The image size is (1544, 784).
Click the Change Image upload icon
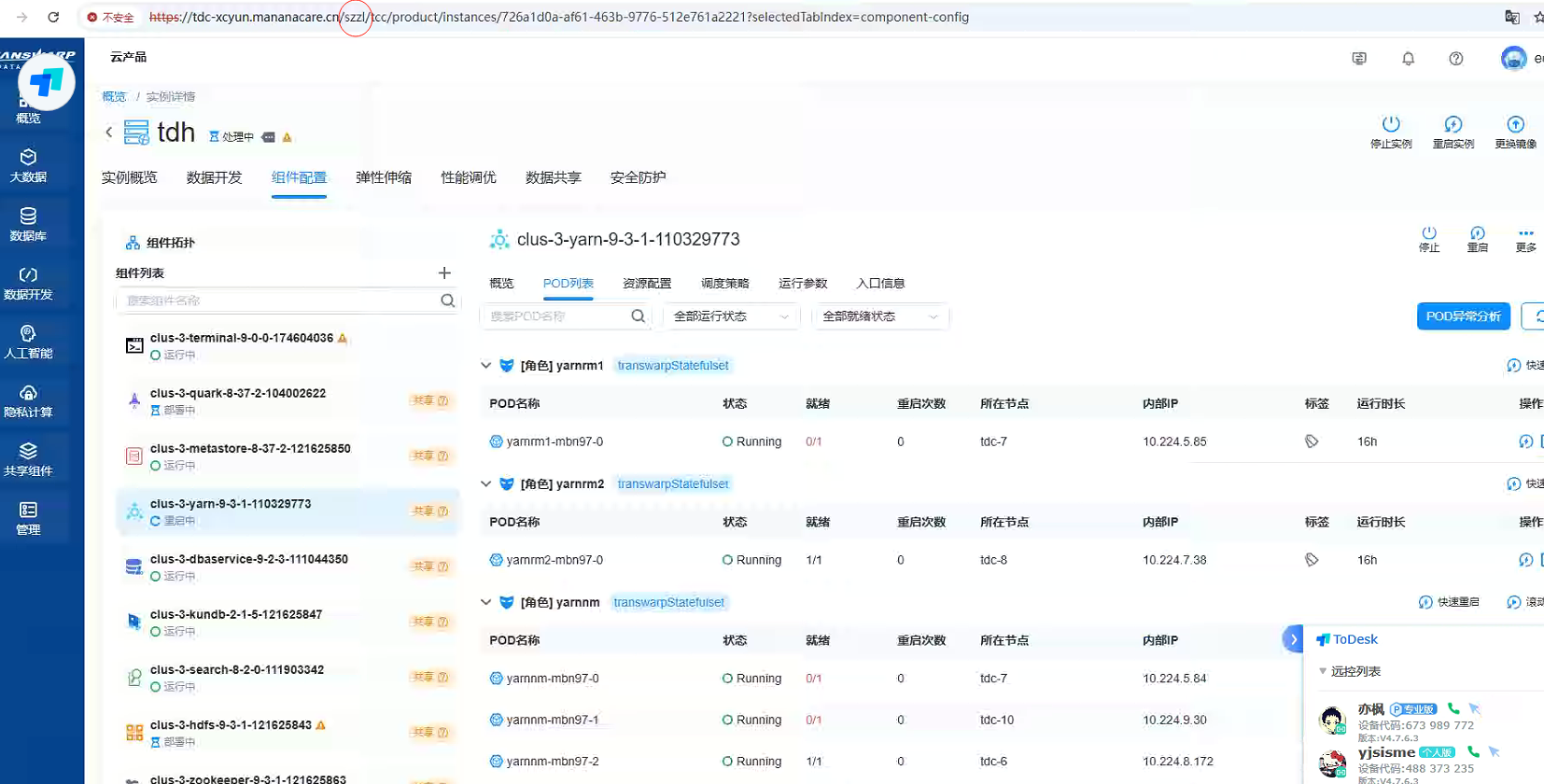1515,124
